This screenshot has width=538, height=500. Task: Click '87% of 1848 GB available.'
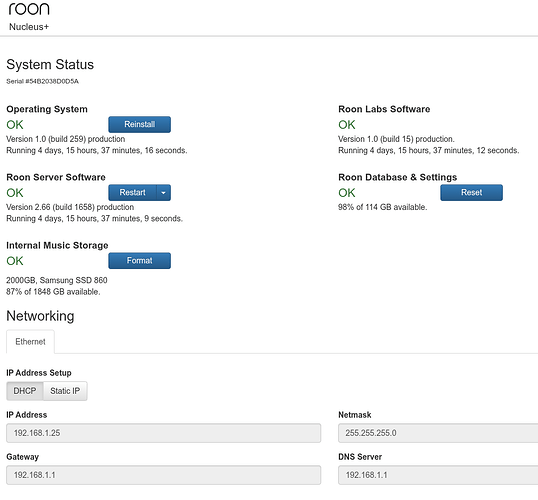pos(53,292)
